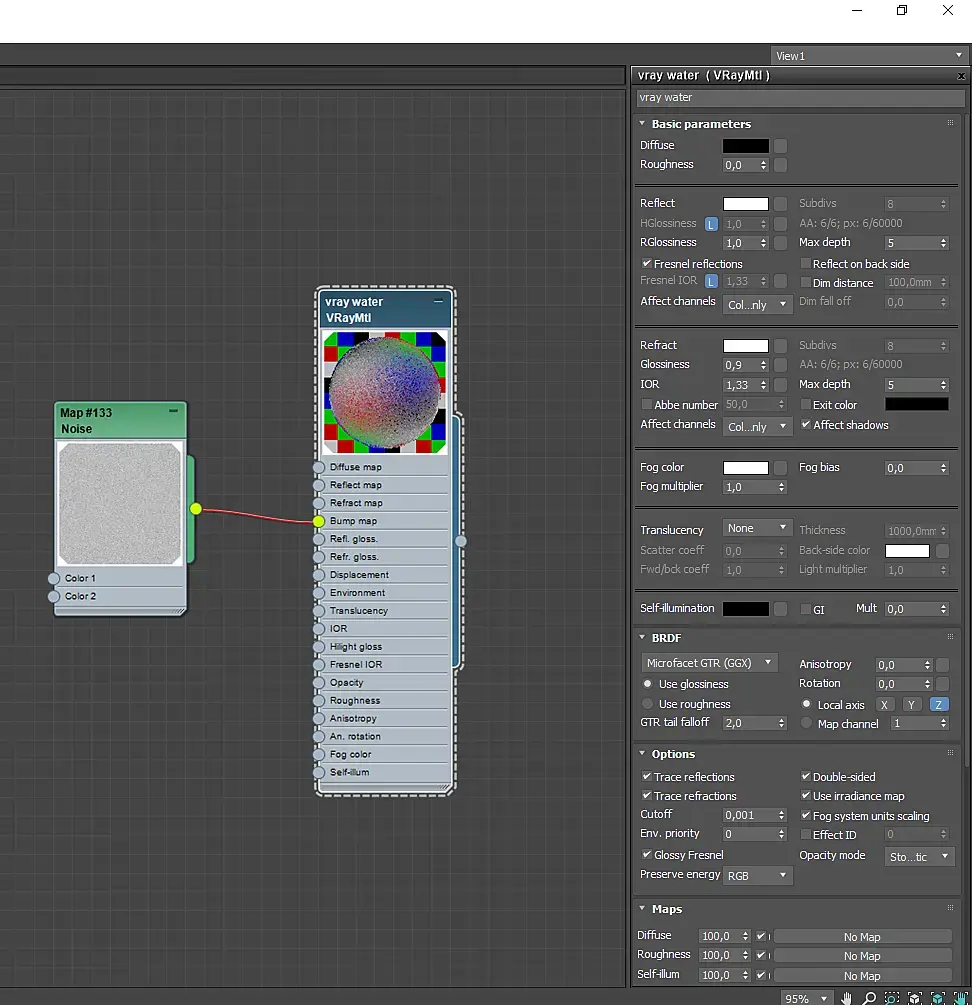This screenshot has width=972, height=1005.
Task: Open the Translucency None dropdown
Action: pyautogui.click(x=757, y=528)
